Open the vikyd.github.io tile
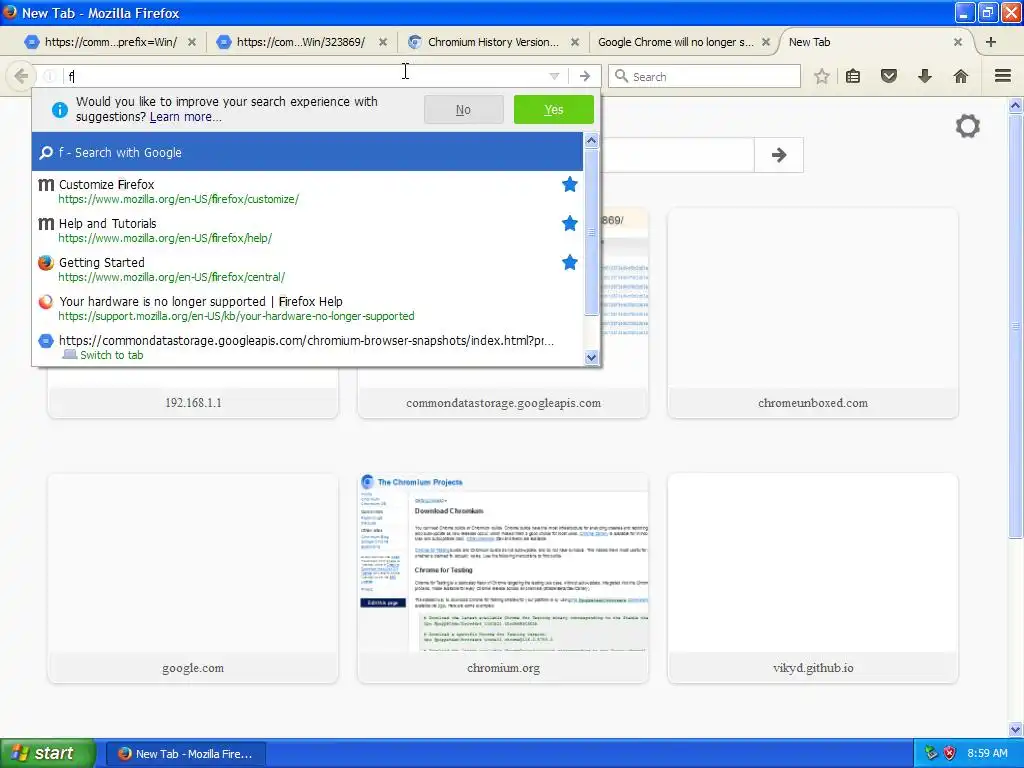The width and height of the screenshot is (1024, 768). click(813, 578)
